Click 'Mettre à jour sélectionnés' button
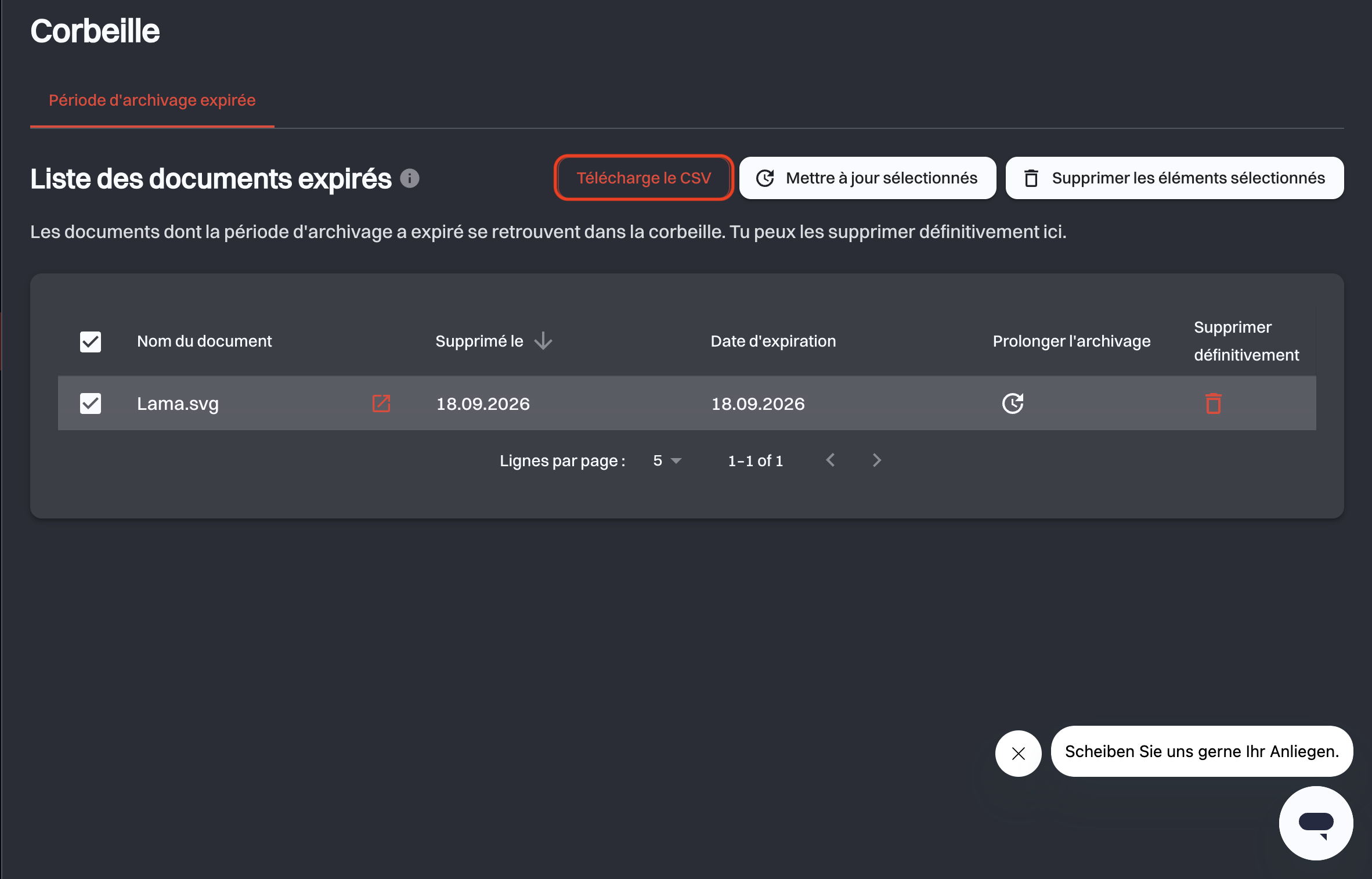The width and height of the screenshot is (1372, 879). (868, 178)
